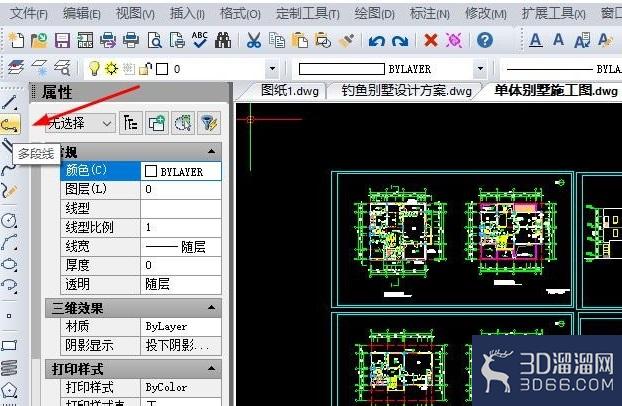Toggle layer on/off light bulb
This screenshot has height=406, width=622.
coord(94,68)
